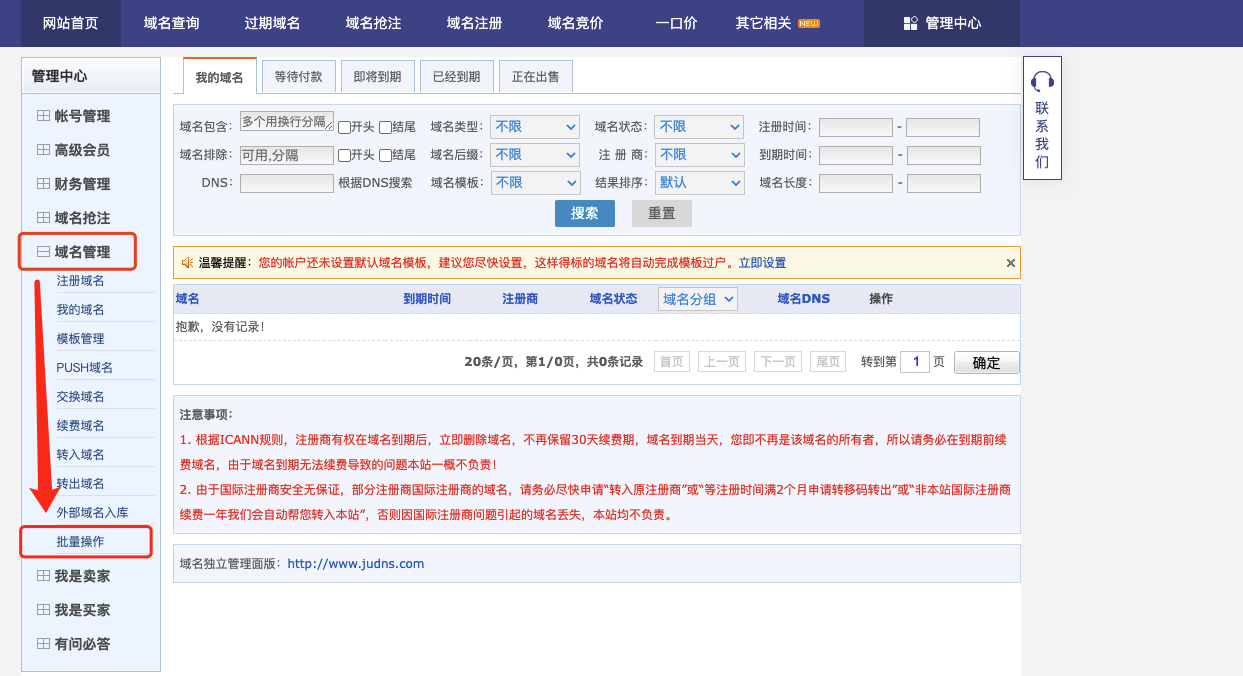
Task: Open the 域名类型 dropdown
Action: [535, 127]
